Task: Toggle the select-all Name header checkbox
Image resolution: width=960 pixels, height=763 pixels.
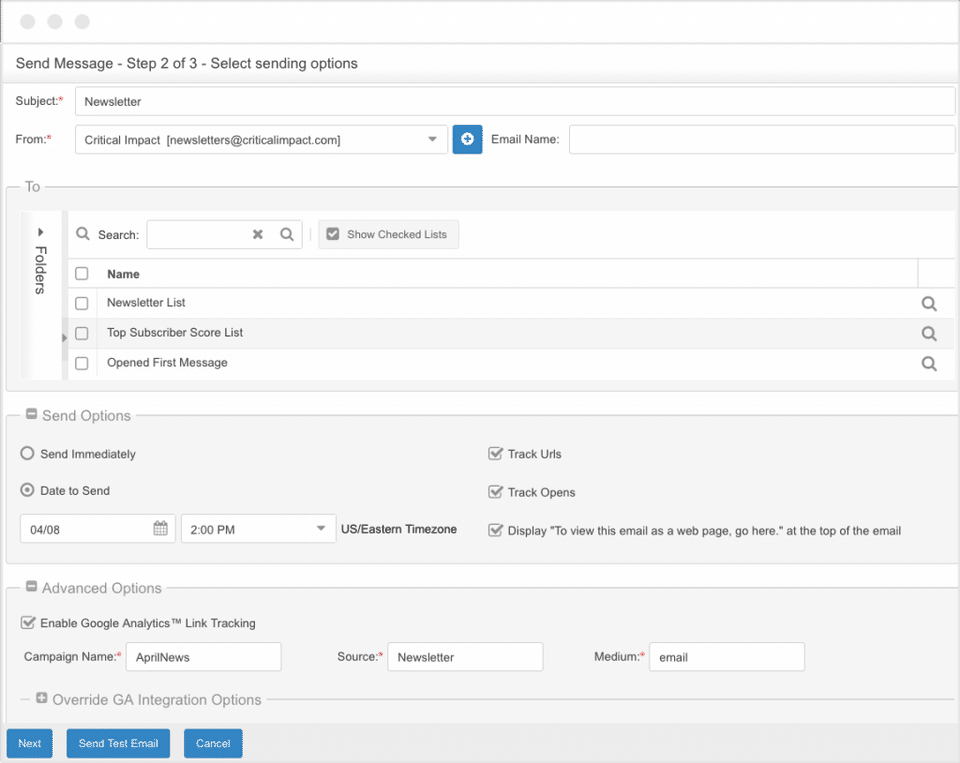Action: pos(81,274)
